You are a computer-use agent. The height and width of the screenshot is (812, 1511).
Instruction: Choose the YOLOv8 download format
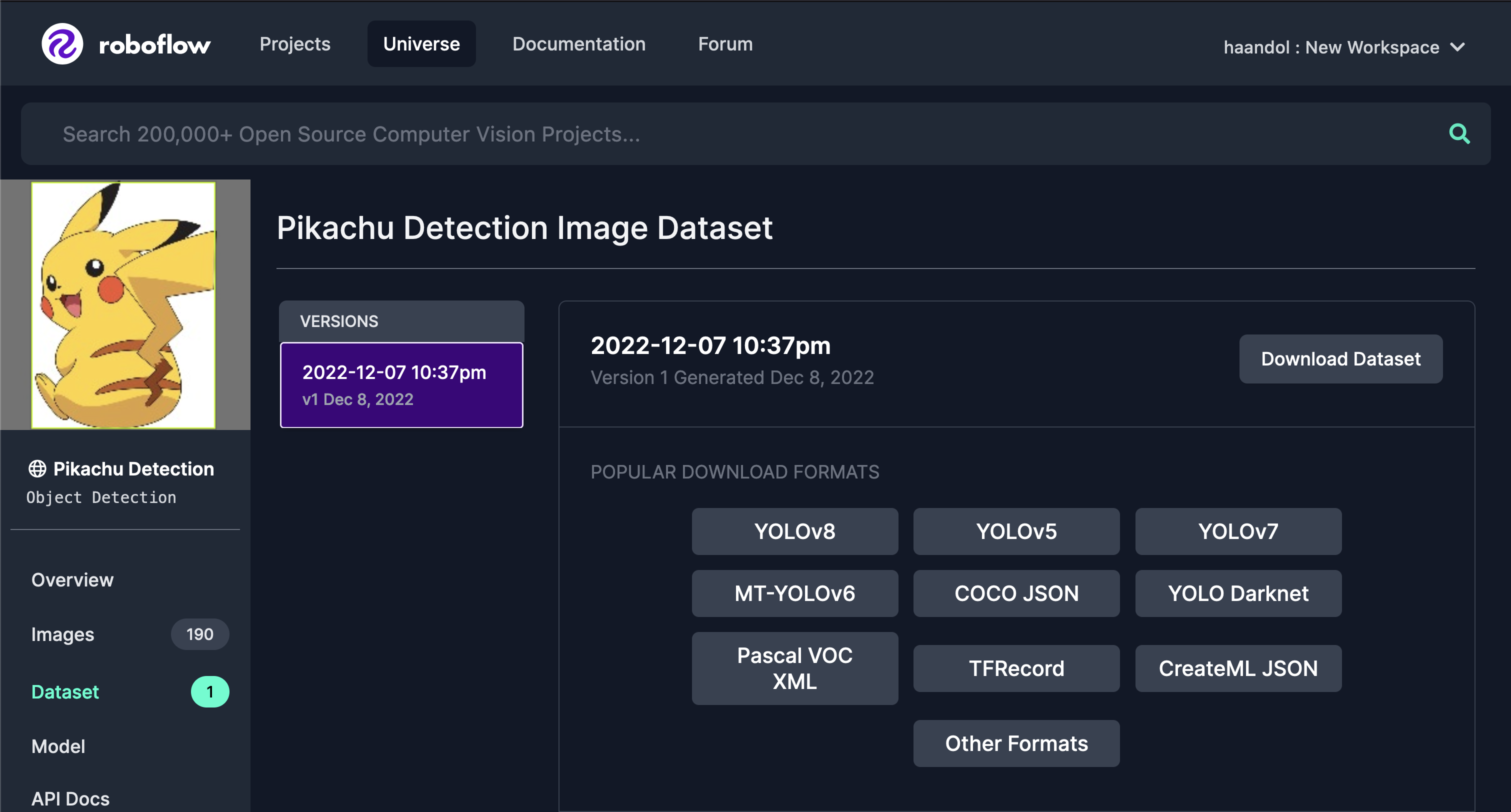(794, 531)
